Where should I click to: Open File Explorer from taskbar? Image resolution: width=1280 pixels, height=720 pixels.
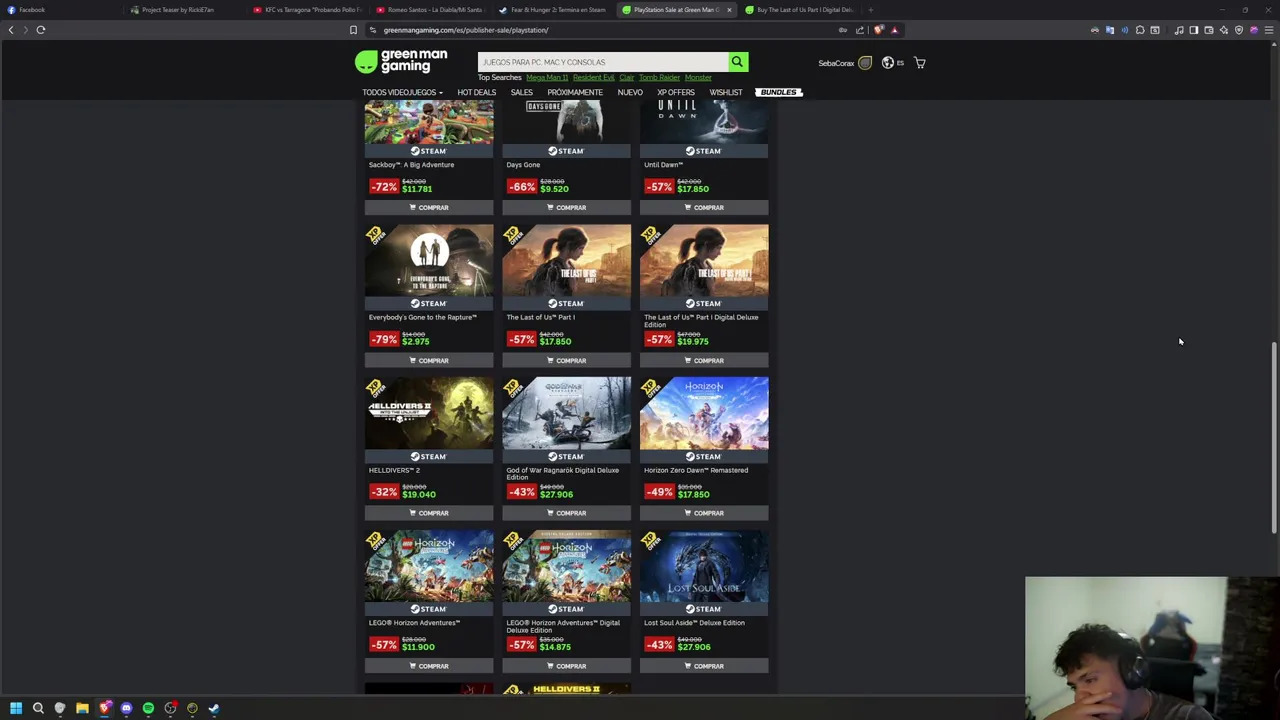pos(82,708)
